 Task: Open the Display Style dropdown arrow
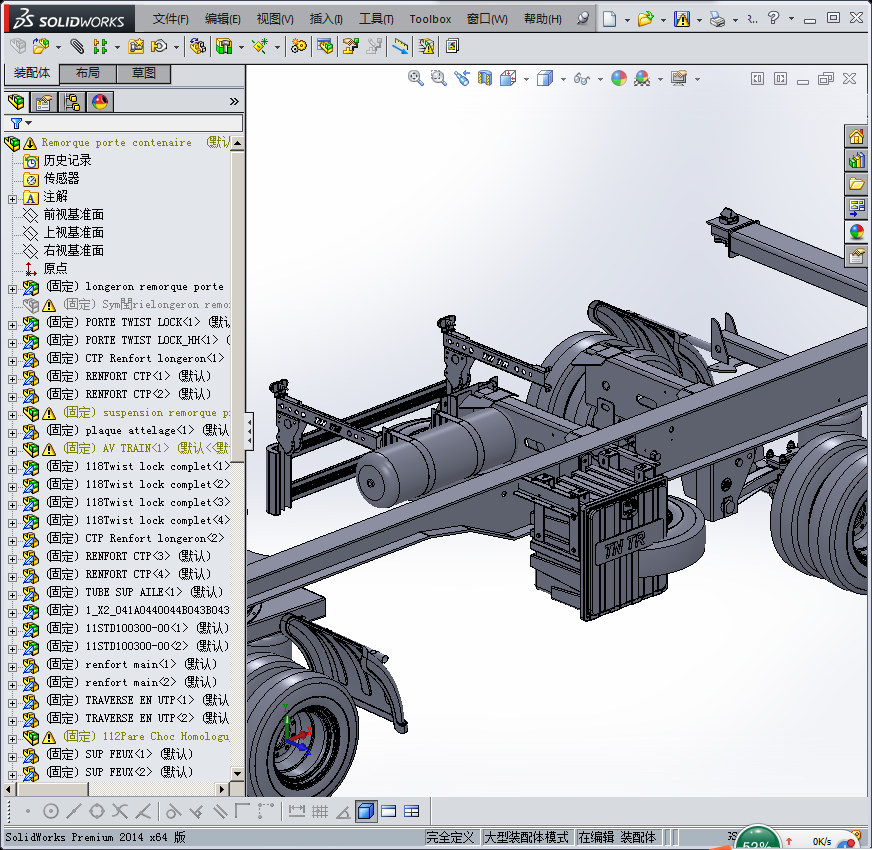(563, 79)
